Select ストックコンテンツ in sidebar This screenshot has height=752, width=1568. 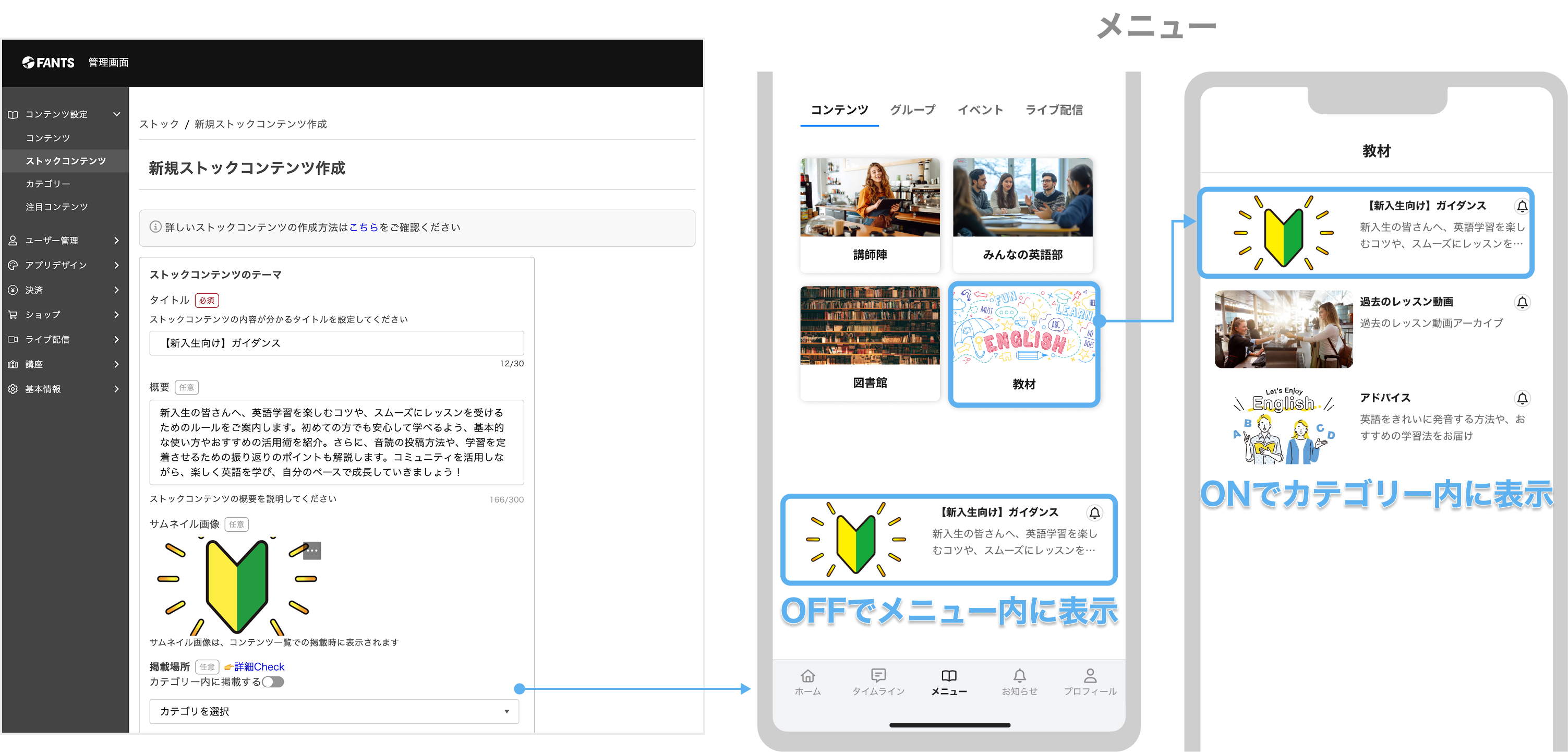coord(66,161)
